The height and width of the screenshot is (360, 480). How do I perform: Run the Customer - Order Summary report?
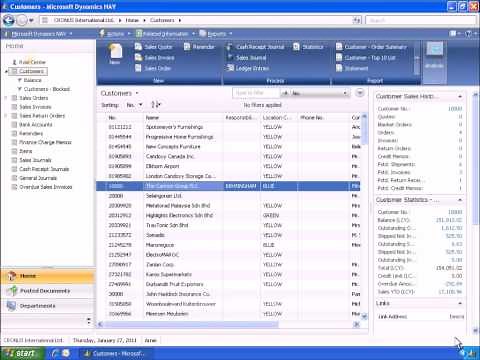(x=371, y=47)
